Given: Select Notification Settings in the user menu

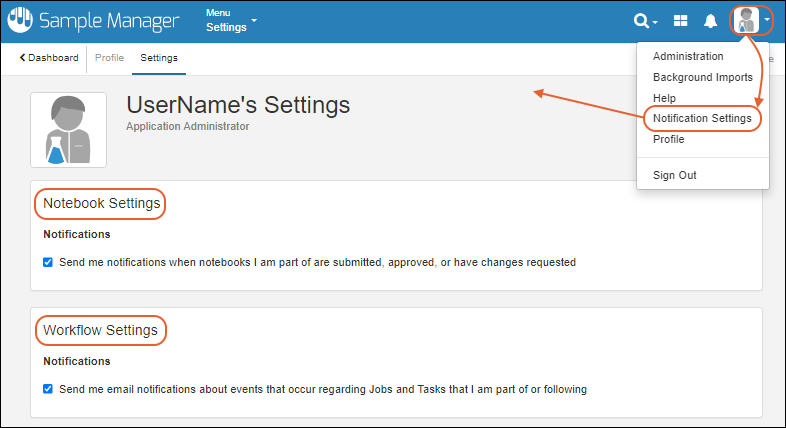Looking at the screenshot, I should pyautogui.click(x=701, y=118).
